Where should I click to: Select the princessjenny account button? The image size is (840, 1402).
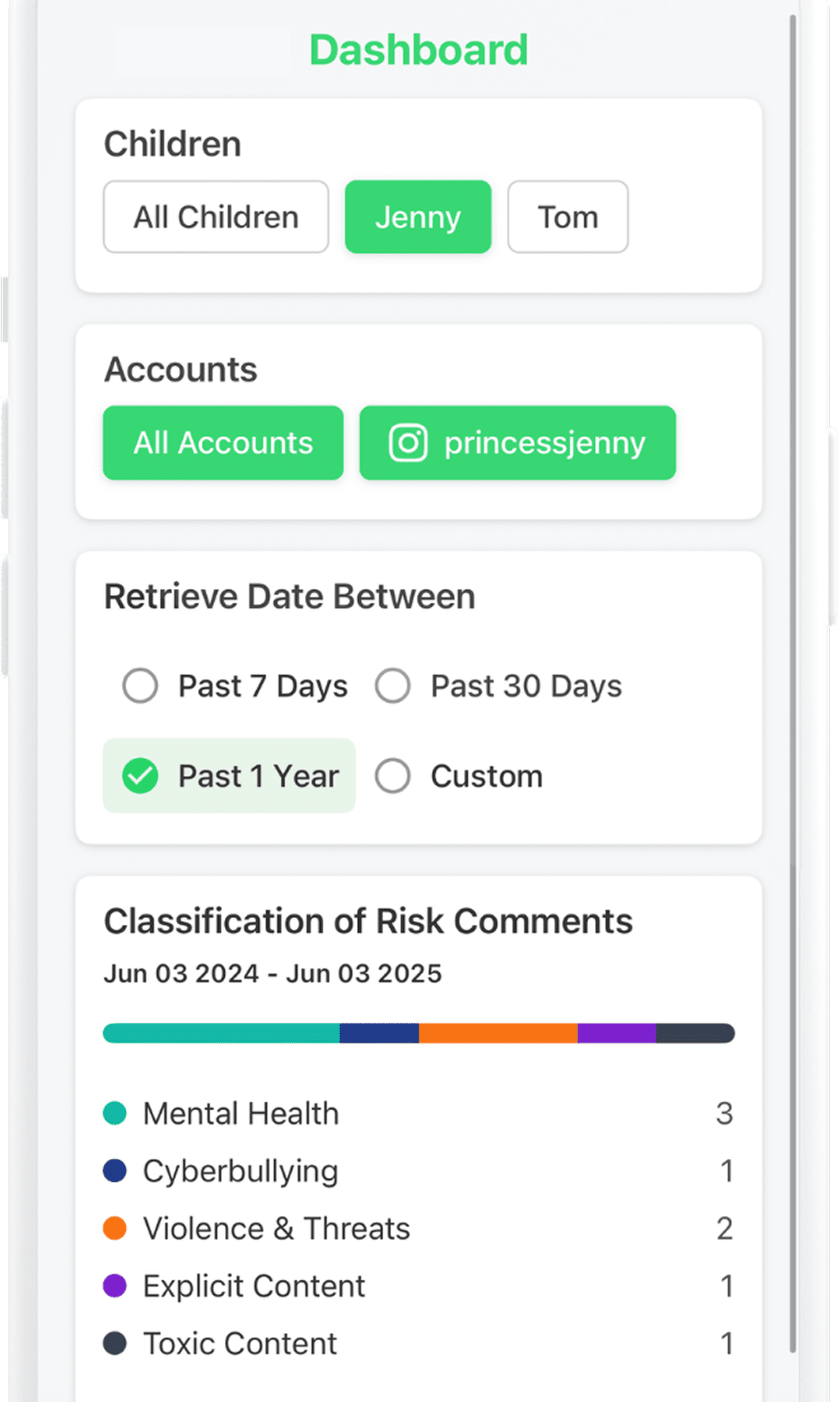(517, 443)
